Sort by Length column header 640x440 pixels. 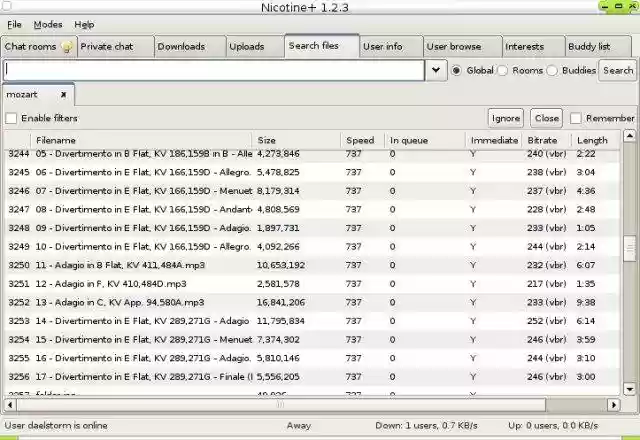click(x=596, y=140)
